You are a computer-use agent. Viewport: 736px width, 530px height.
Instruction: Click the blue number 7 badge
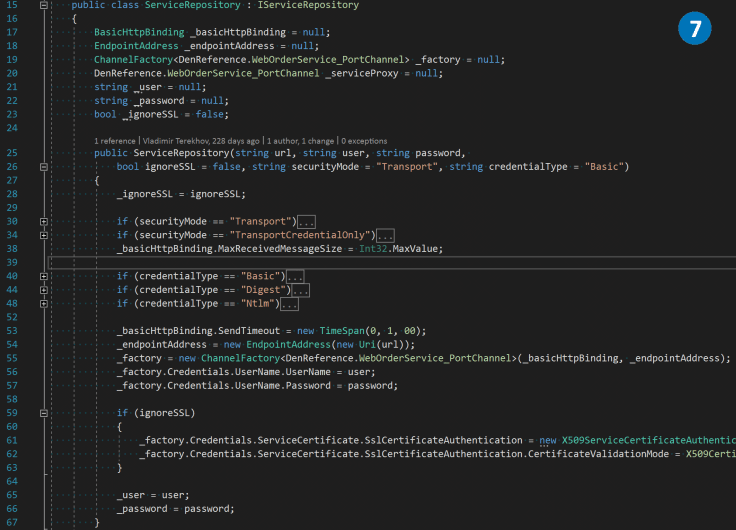694,29
